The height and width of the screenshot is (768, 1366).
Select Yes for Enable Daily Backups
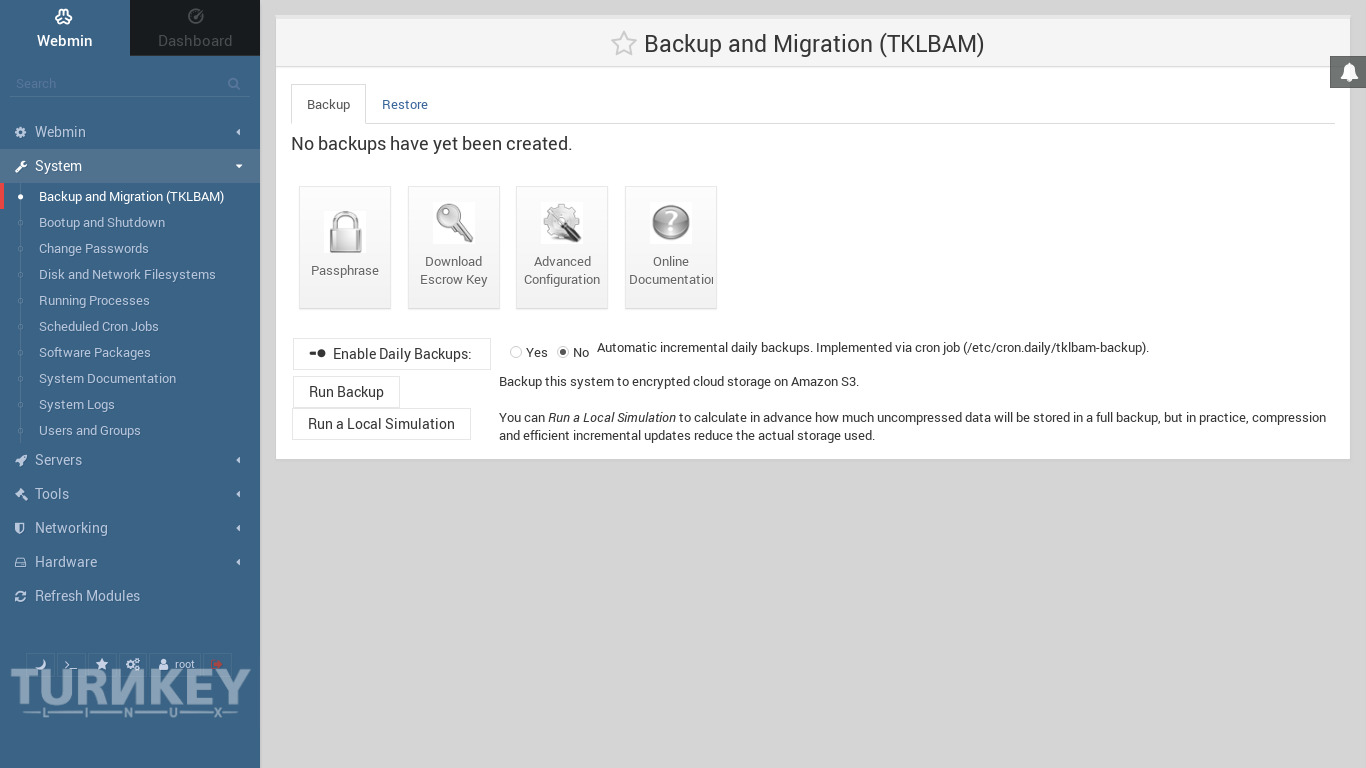coord(516,352)
